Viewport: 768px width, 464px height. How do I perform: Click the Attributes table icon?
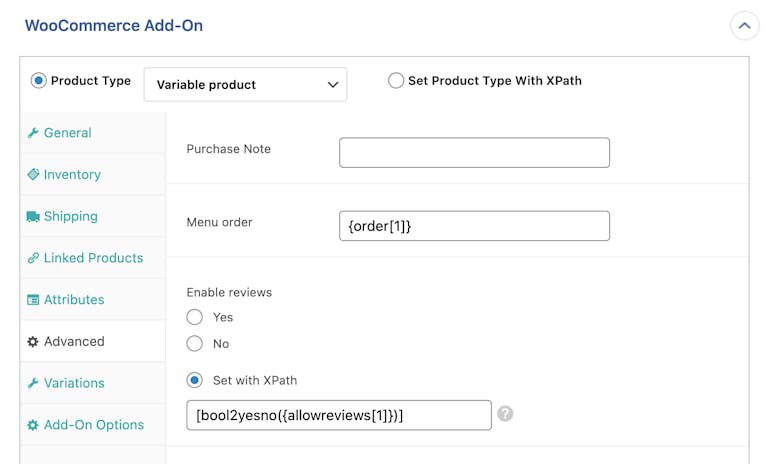[x=33, y=299]
